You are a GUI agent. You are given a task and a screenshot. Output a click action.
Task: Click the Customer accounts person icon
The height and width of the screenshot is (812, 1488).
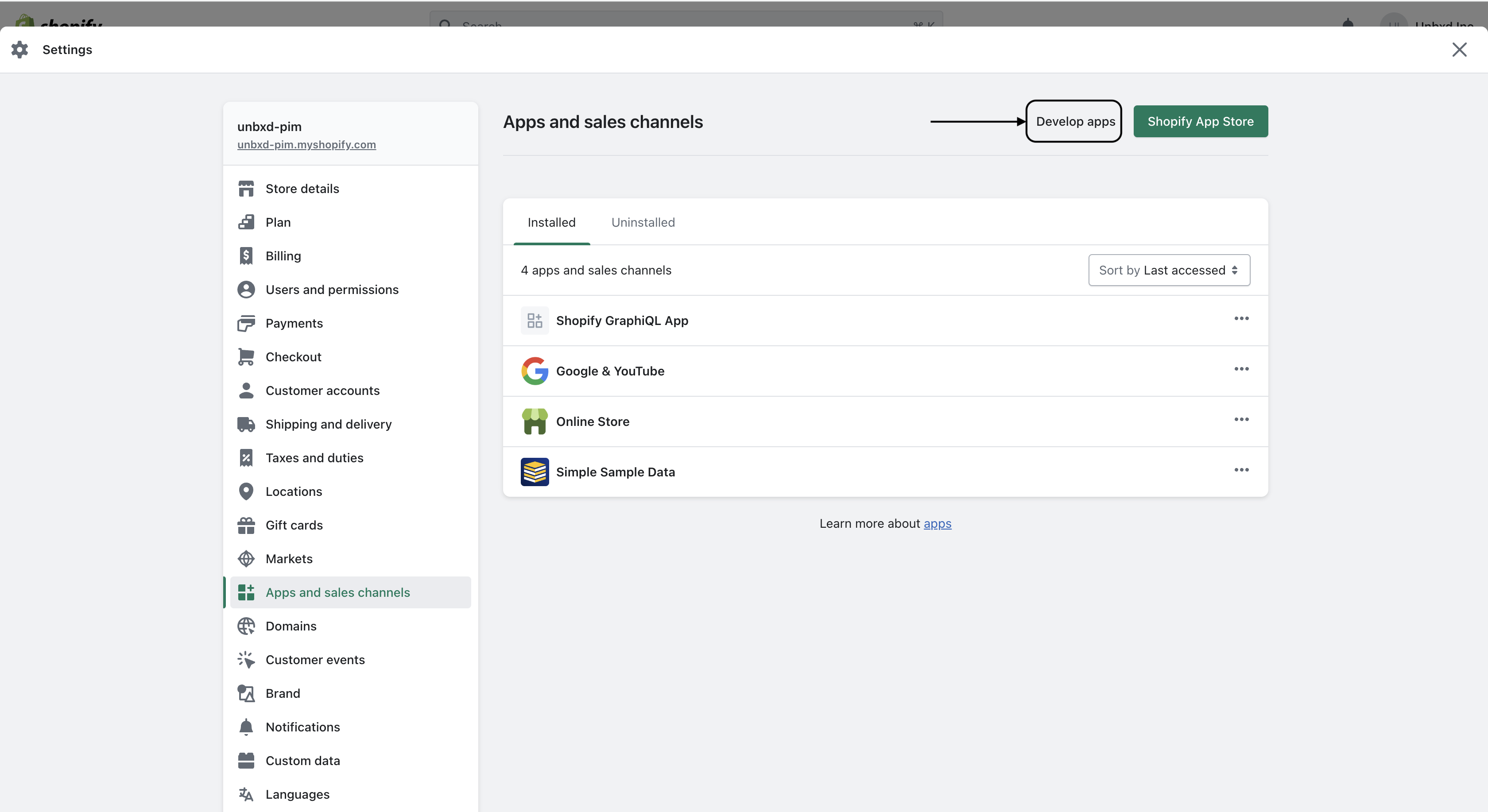(246, 391)
